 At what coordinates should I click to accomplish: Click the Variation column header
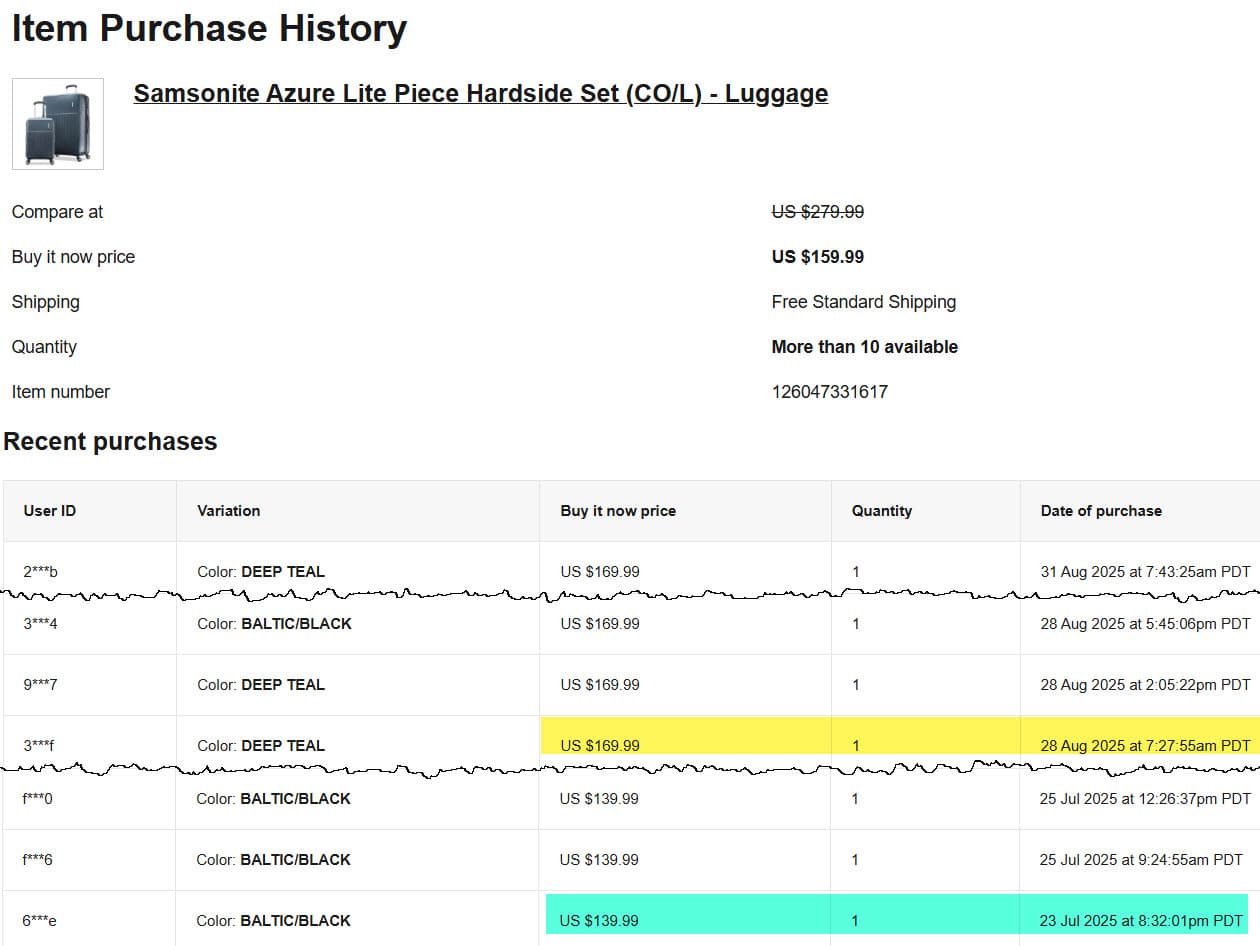228,511
